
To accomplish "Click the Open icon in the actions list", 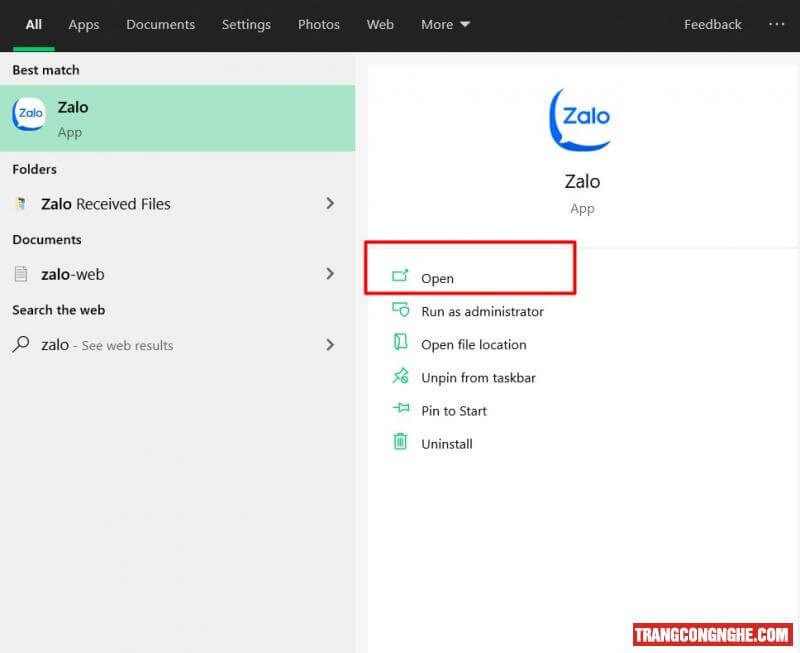I will pyautogui.click(x=400, y=277).
